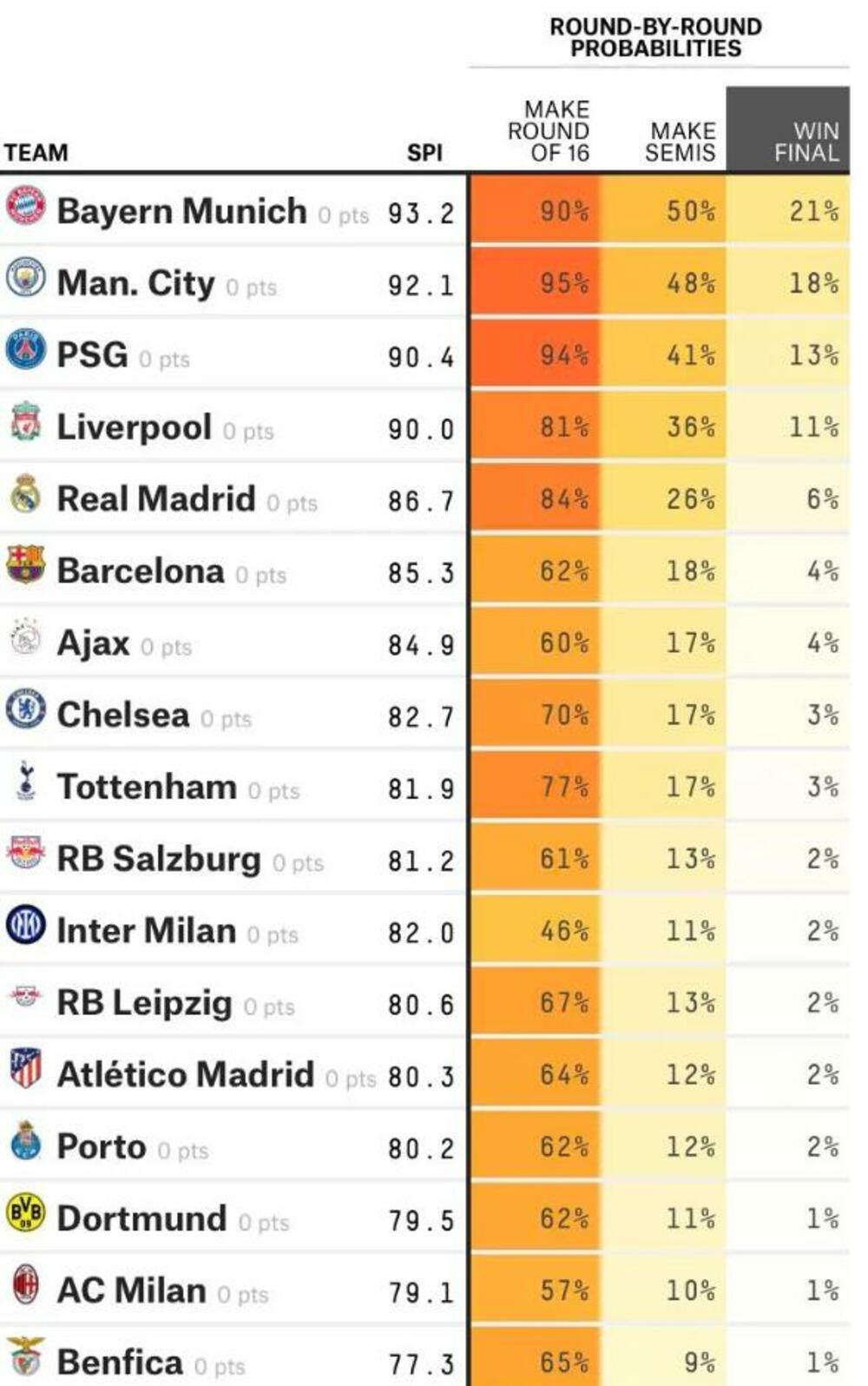Image resolution: width=868 pixels, height=1386 pixels.
Task: Click the PSG club logo
Action: pos(26,349)
